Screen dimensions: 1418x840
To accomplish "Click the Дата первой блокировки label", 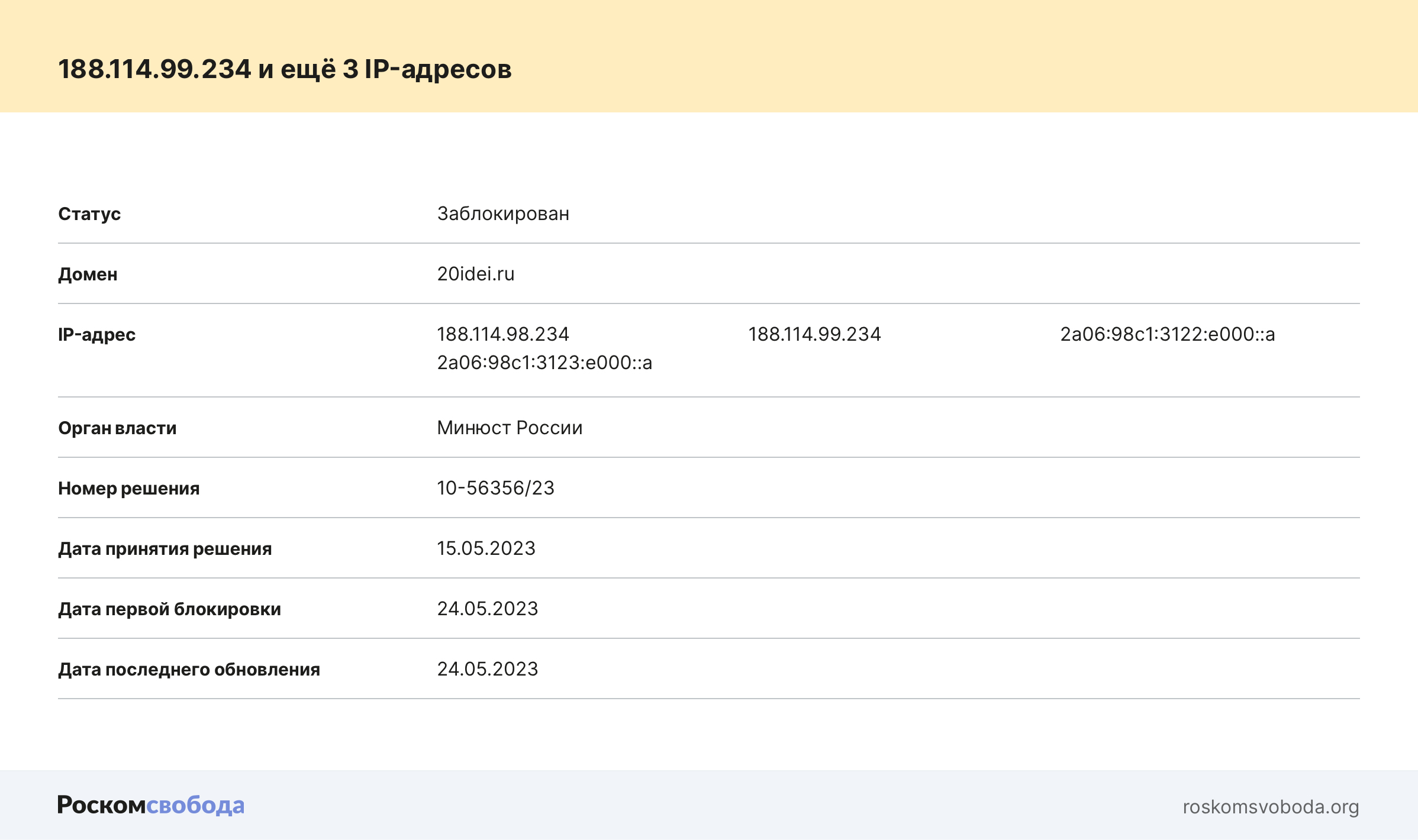I will coord(169,609).
